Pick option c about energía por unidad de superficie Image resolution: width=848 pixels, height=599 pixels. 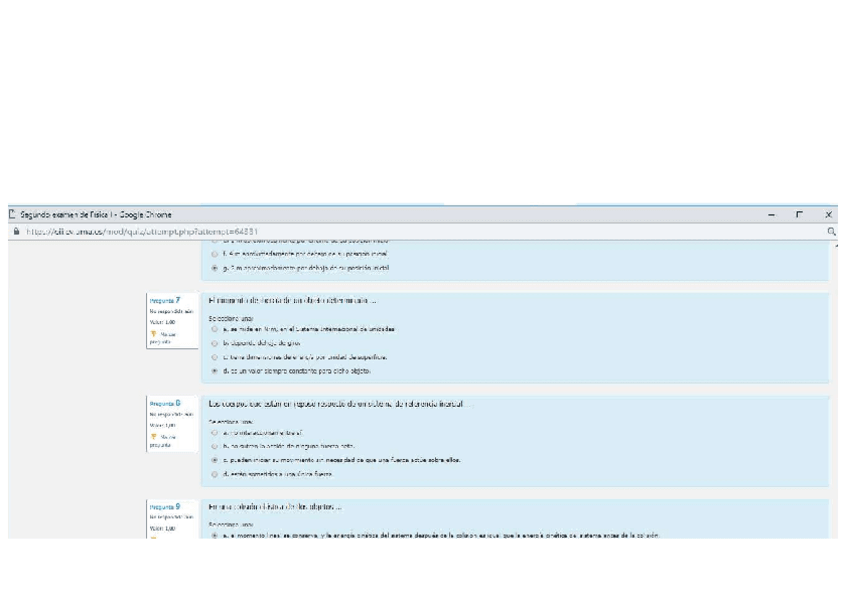click(x=214, y=356)
